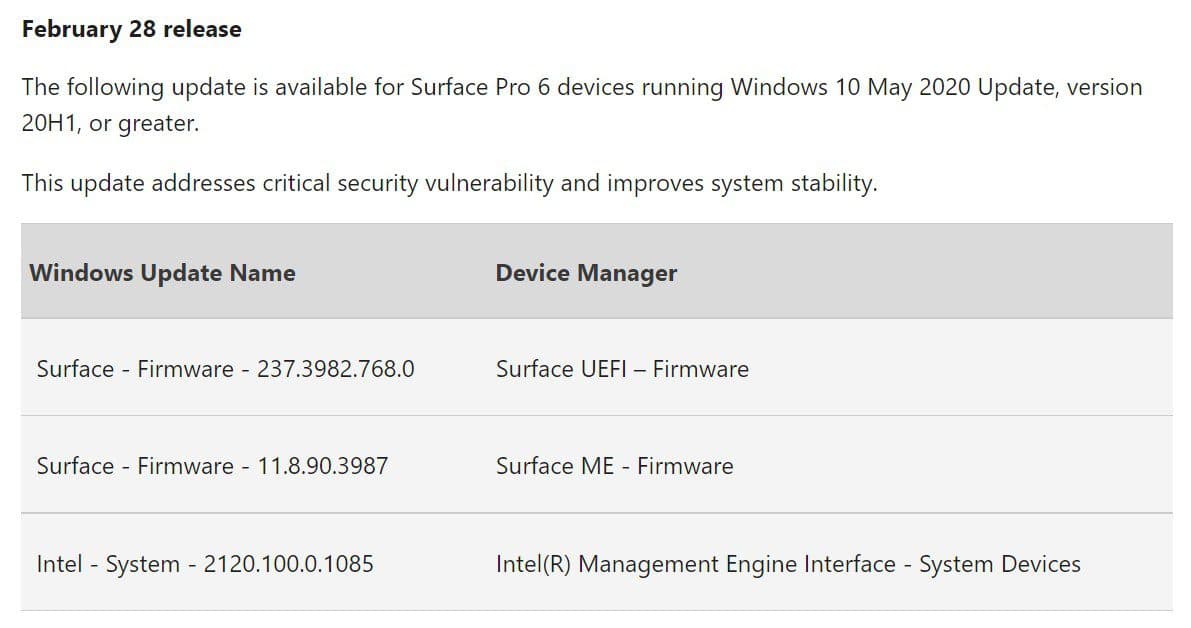This screenshot has height=628, width=1191.
Task: Click the version number 2120.100.0.1085
Action: pyautogui.click(x=289, y=563)
